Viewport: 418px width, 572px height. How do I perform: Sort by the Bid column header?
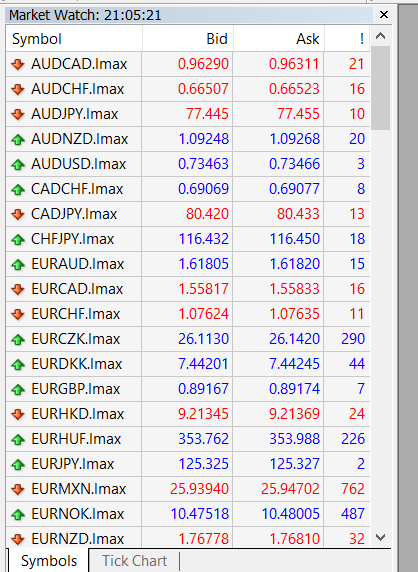(187, 39)
